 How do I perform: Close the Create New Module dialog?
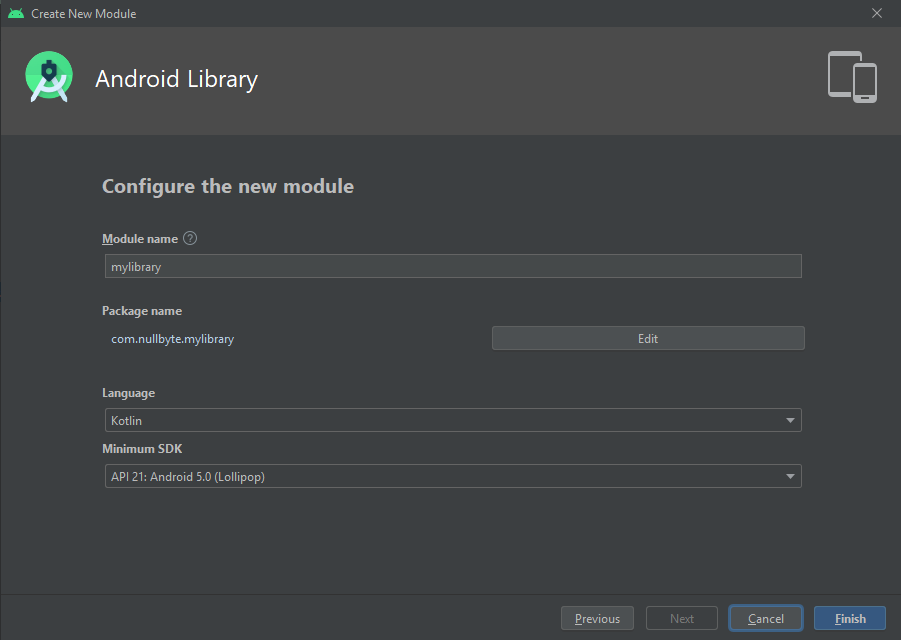pos(877,13)
